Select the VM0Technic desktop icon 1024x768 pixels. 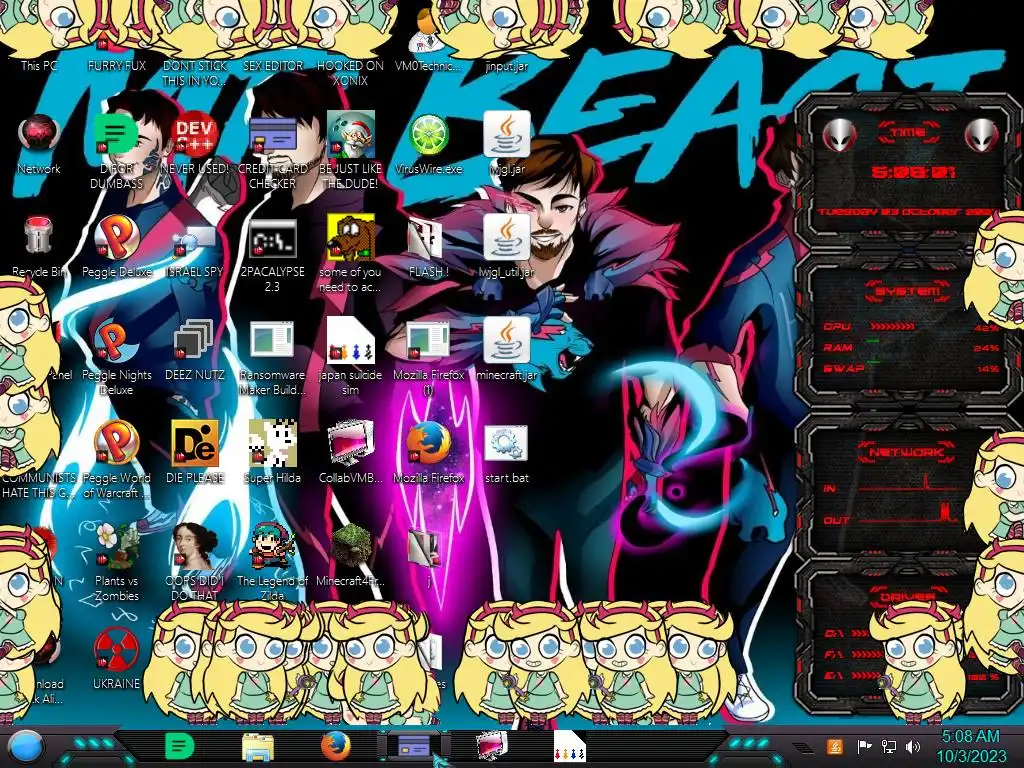pyautogui.click(x=428, y=42)
